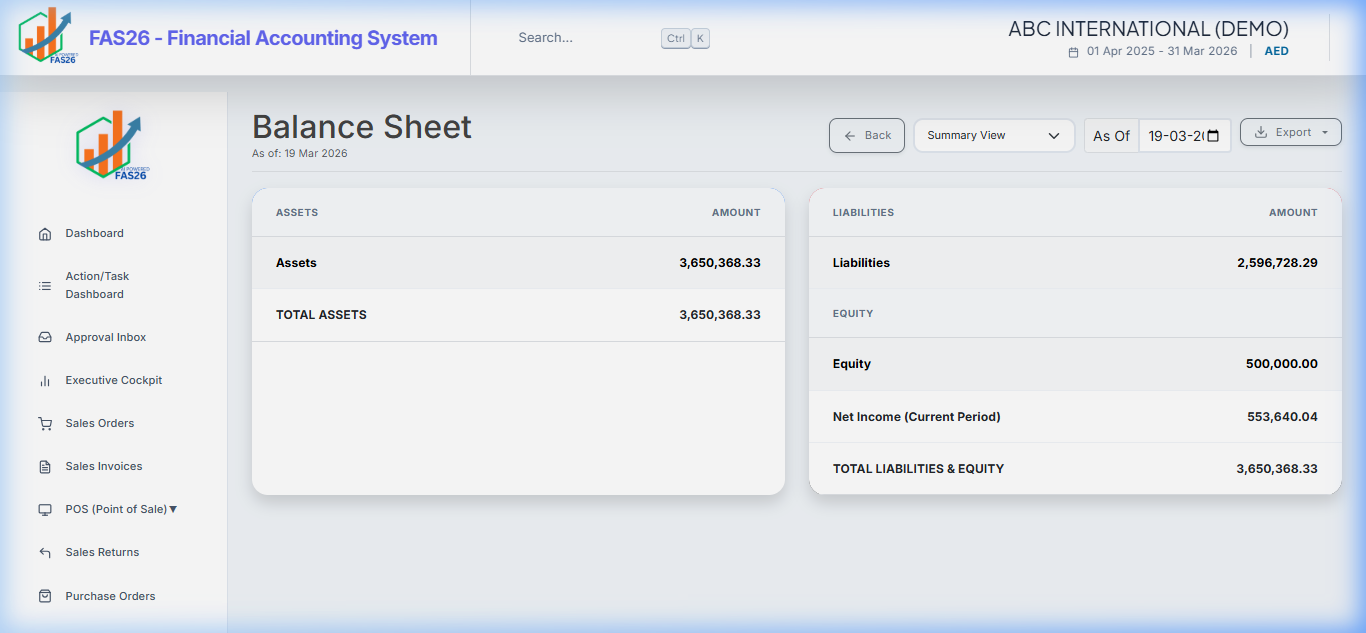This screenshot has height=633, width=1366.
Task: Click the Purchase Orders bag icon
Action: click(x=45, y=596)
